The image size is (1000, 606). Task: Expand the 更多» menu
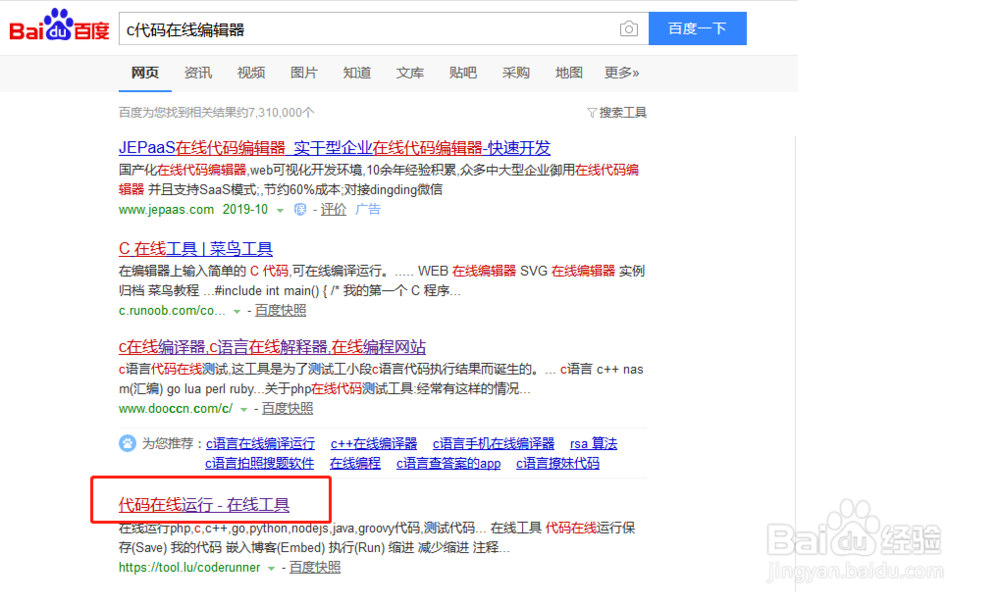(622, 73)
